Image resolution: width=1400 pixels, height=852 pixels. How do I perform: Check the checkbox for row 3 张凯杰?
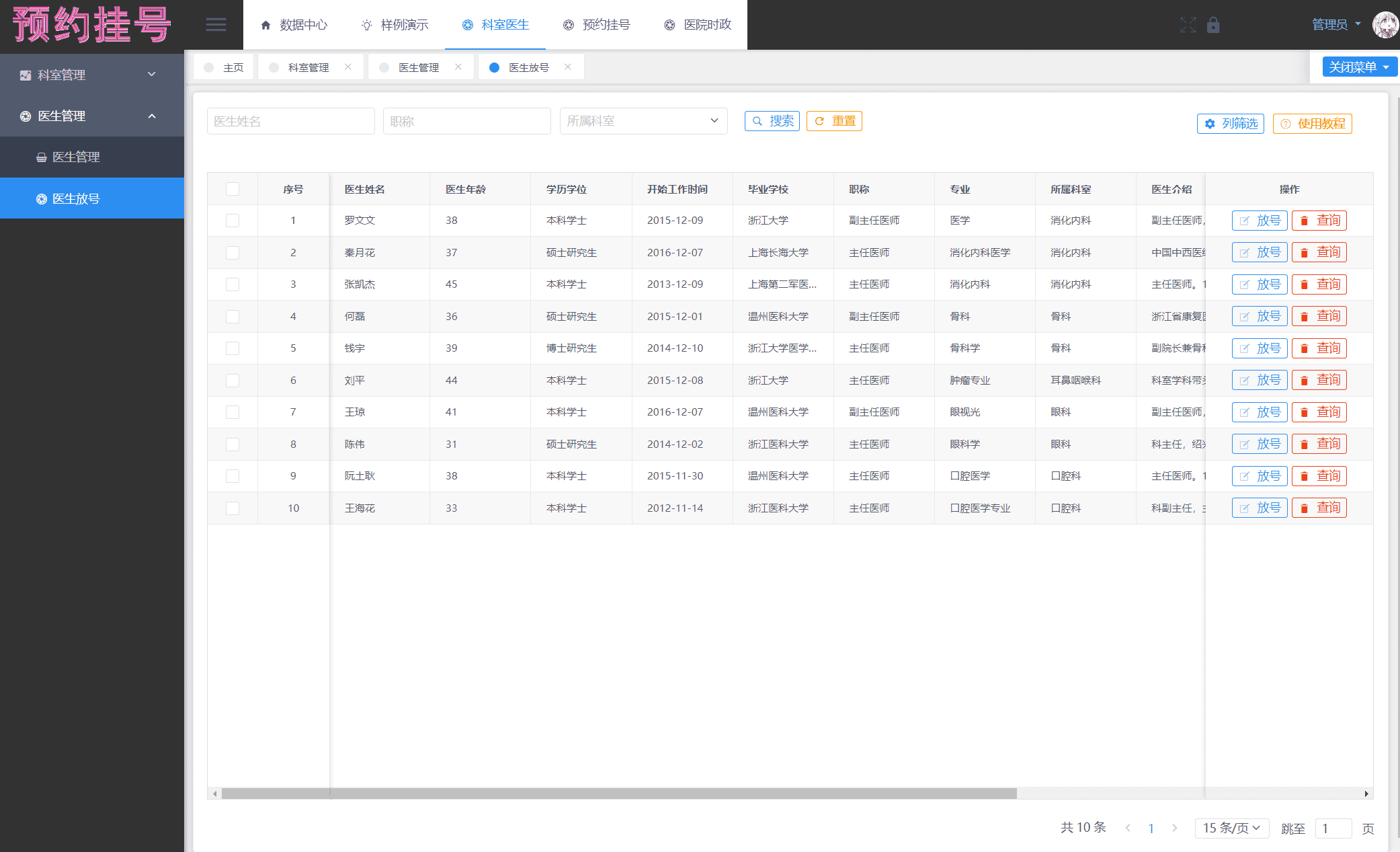coord(233,284)
